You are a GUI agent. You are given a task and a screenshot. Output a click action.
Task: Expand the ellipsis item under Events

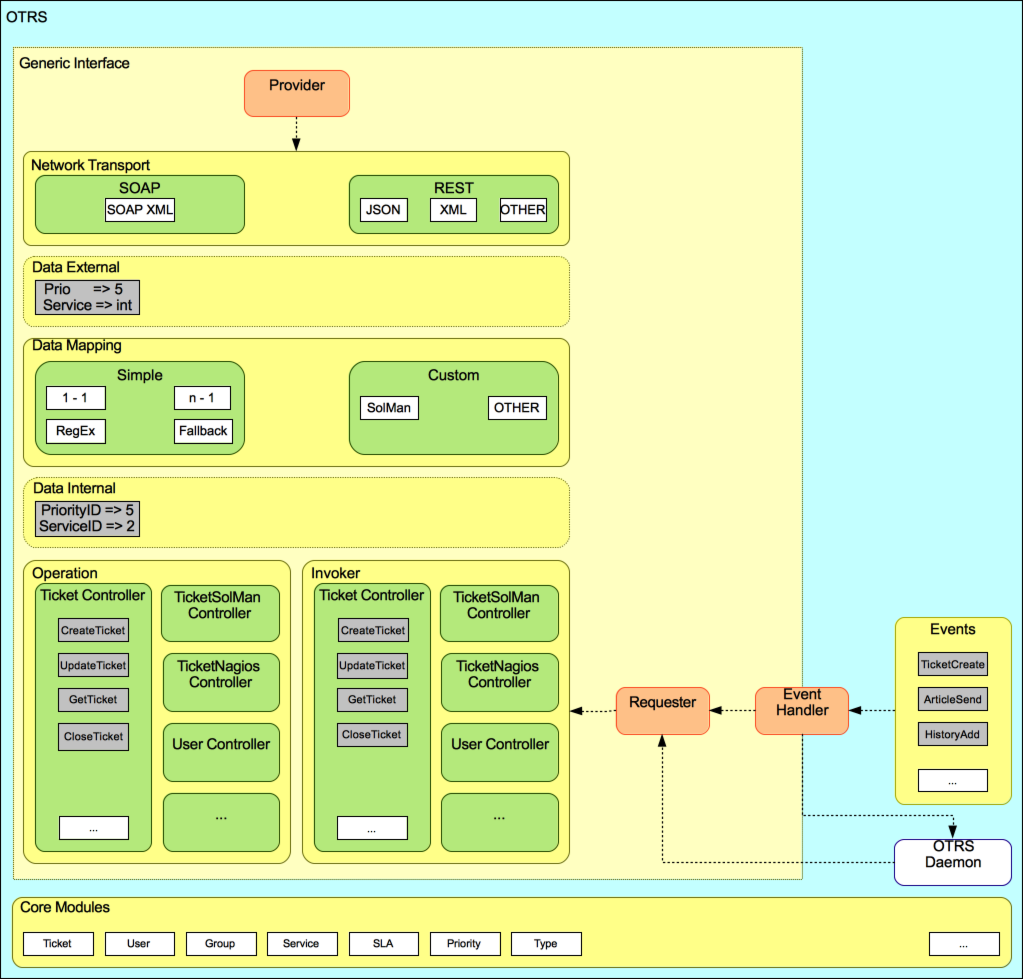coord(952,780)
